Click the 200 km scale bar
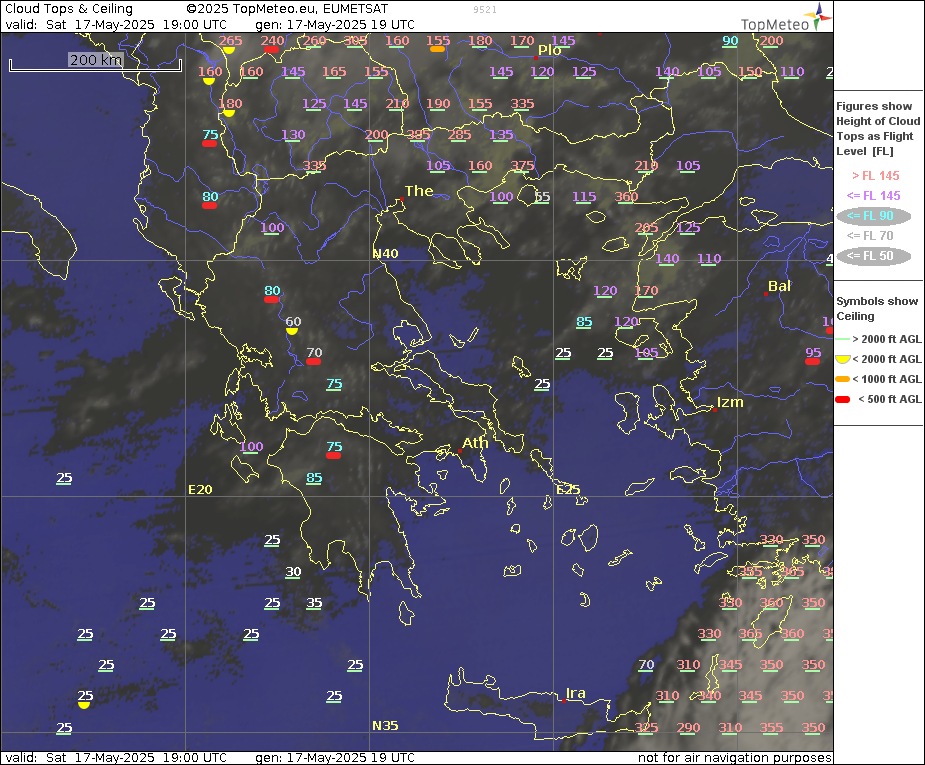This screenshot has height=765, width=925. 95,65
